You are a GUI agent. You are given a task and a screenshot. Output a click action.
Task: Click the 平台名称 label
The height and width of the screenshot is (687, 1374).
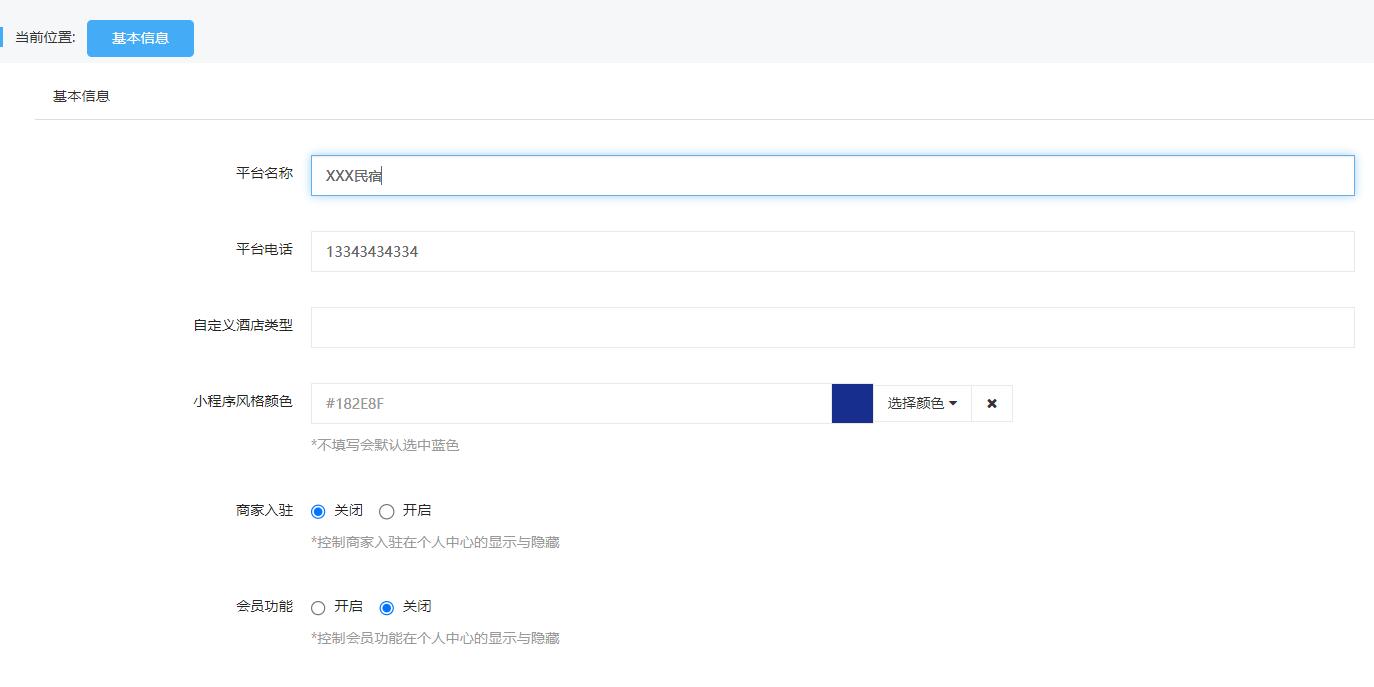pos(264,172)
